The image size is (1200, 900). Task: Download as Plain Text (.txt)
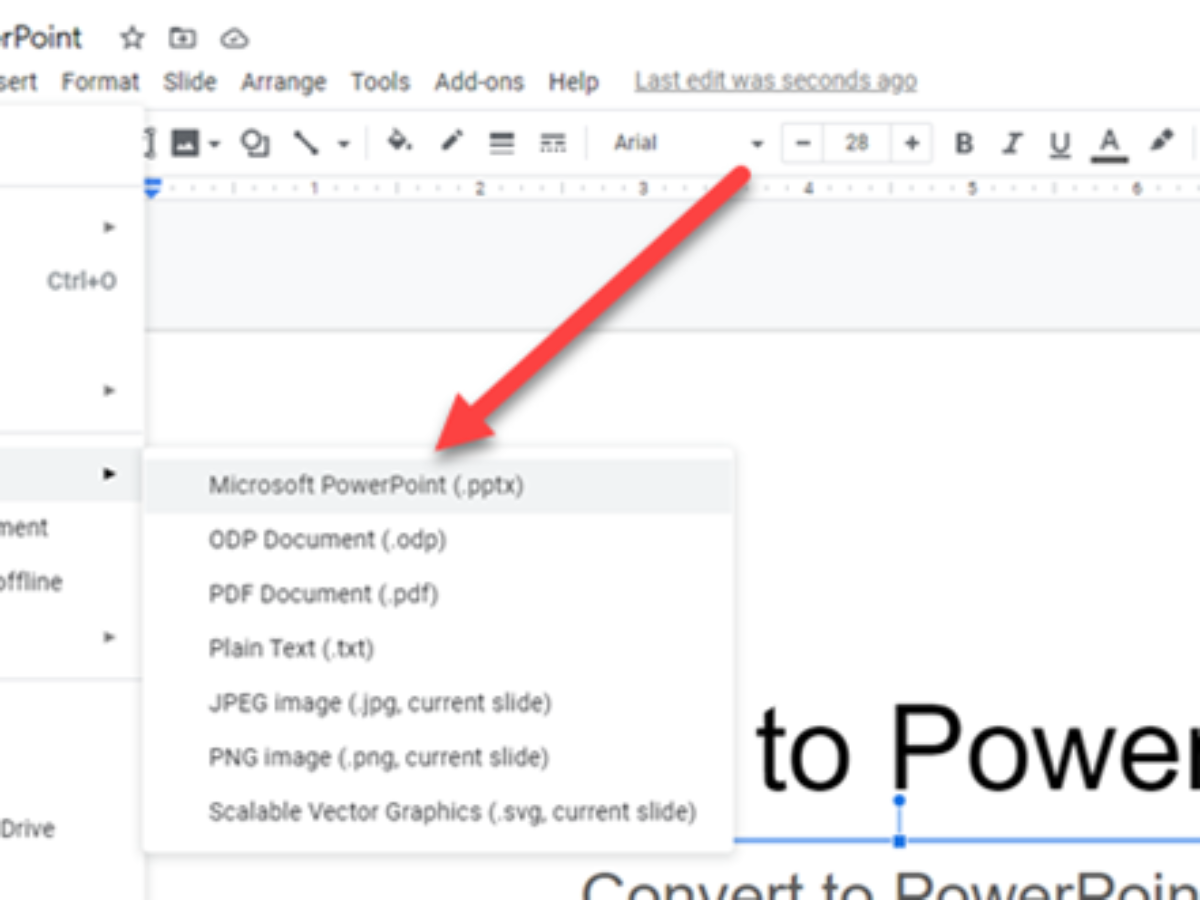point(439,648)
